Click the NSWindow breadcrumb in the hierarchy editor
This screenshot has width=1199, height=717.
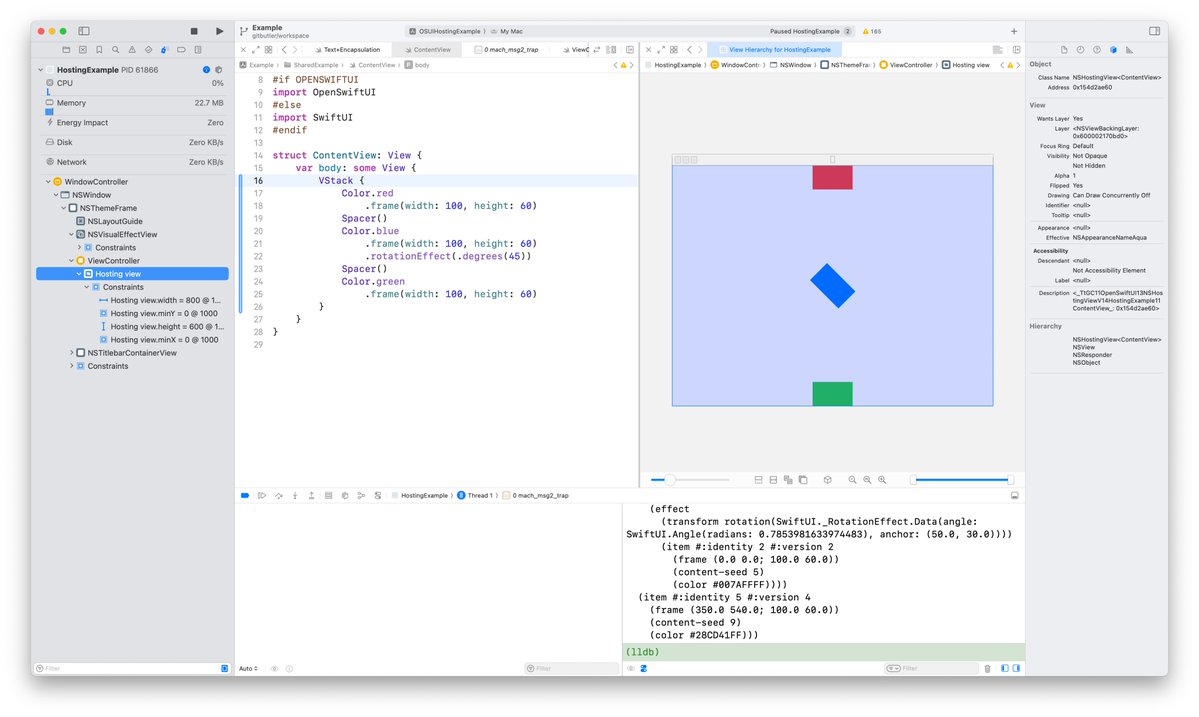tap(791, 65)
